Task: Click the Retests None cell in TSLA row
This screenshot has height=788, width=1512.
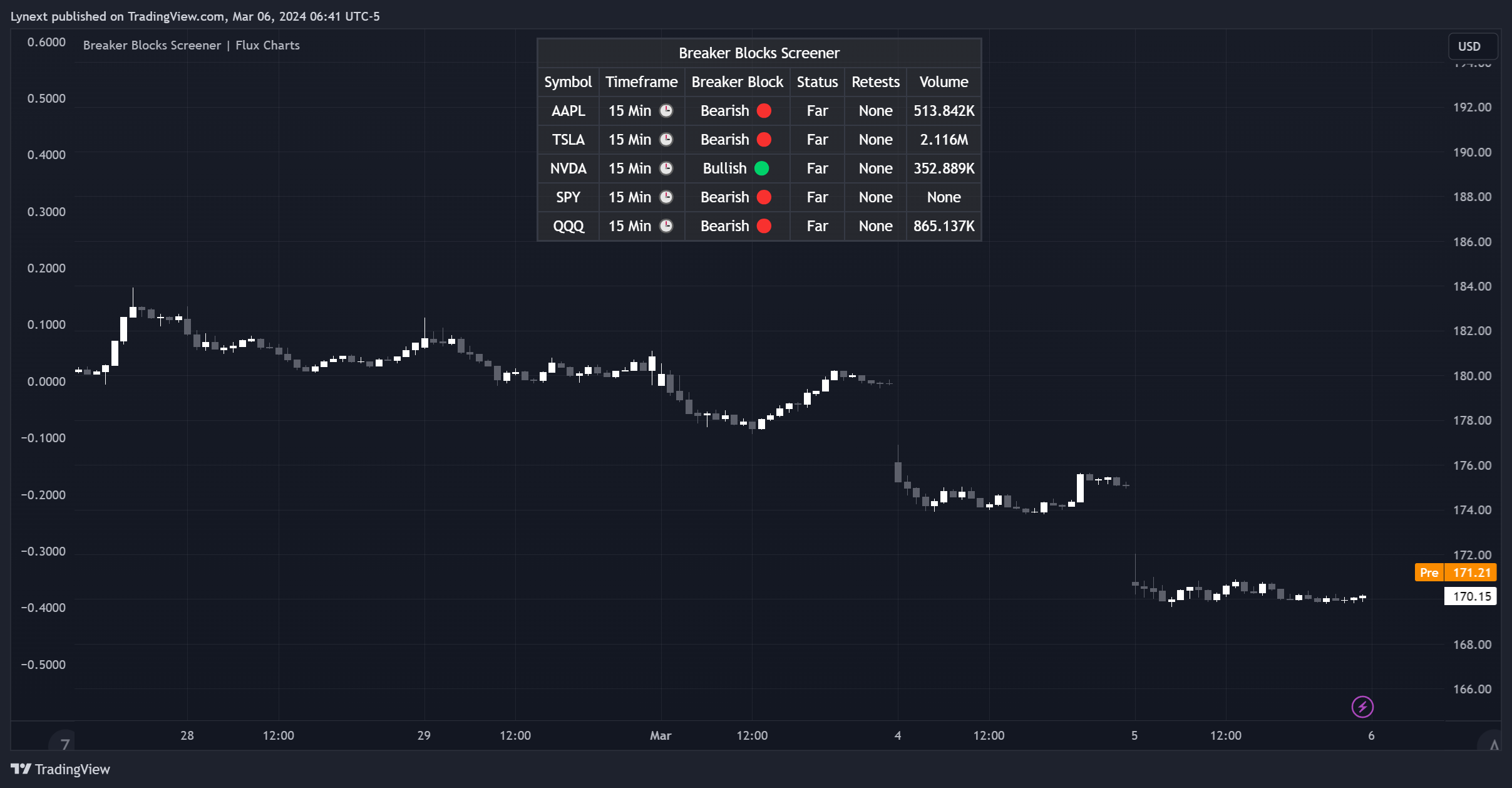Action: coord(875,139)
